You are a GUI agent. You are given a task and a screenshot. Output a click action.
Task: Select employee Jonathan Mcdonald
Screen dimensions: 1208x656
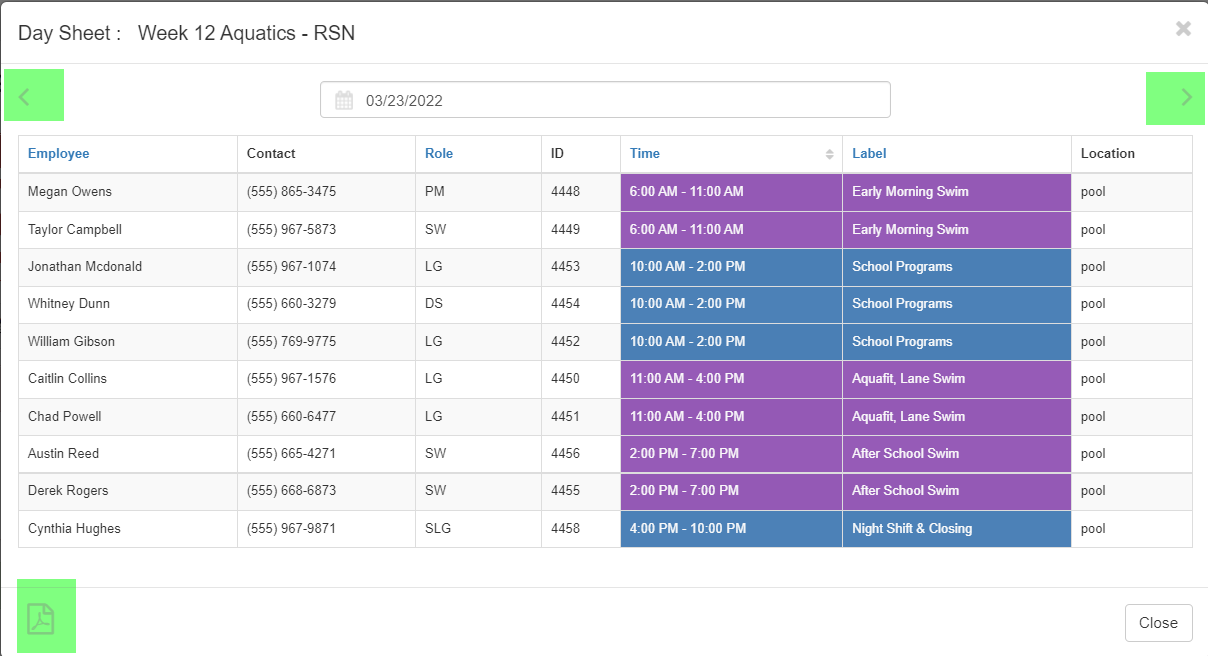point(85,266)
